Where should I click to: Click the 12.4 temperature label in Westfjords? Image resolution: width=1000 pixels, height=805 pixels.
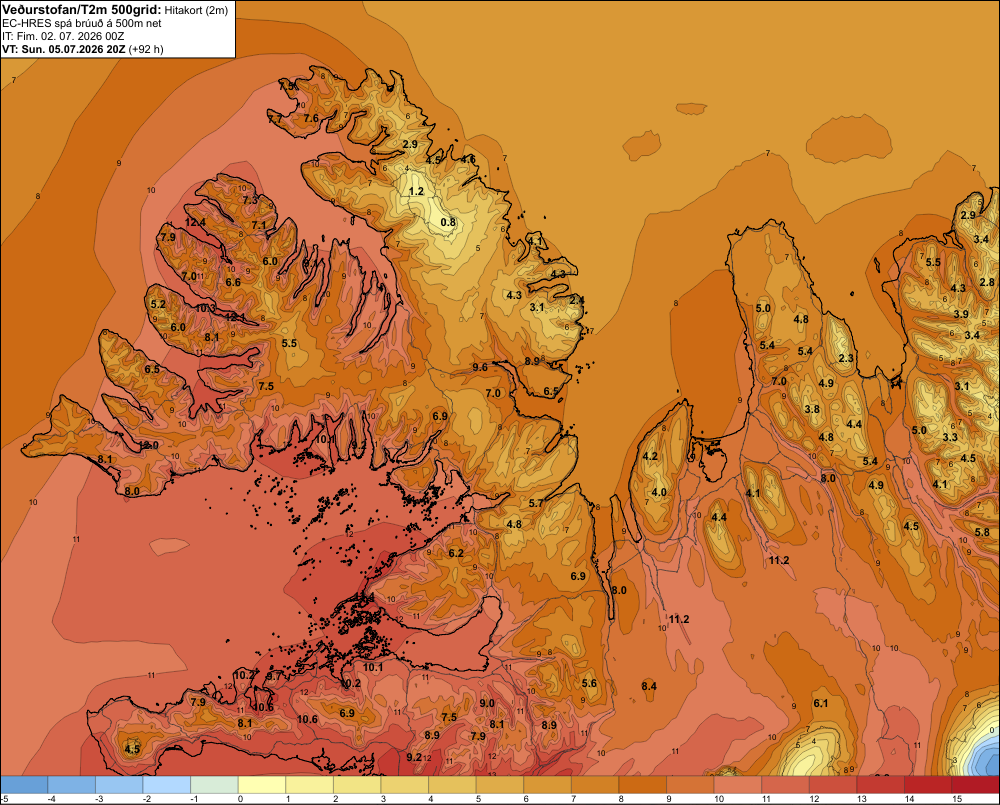195,222
